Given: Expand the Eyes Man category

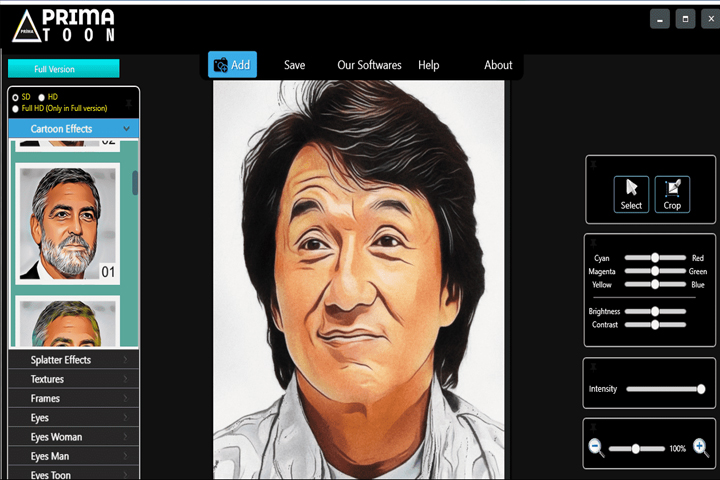Looking at the screenshot, I should tap(73, 456).
